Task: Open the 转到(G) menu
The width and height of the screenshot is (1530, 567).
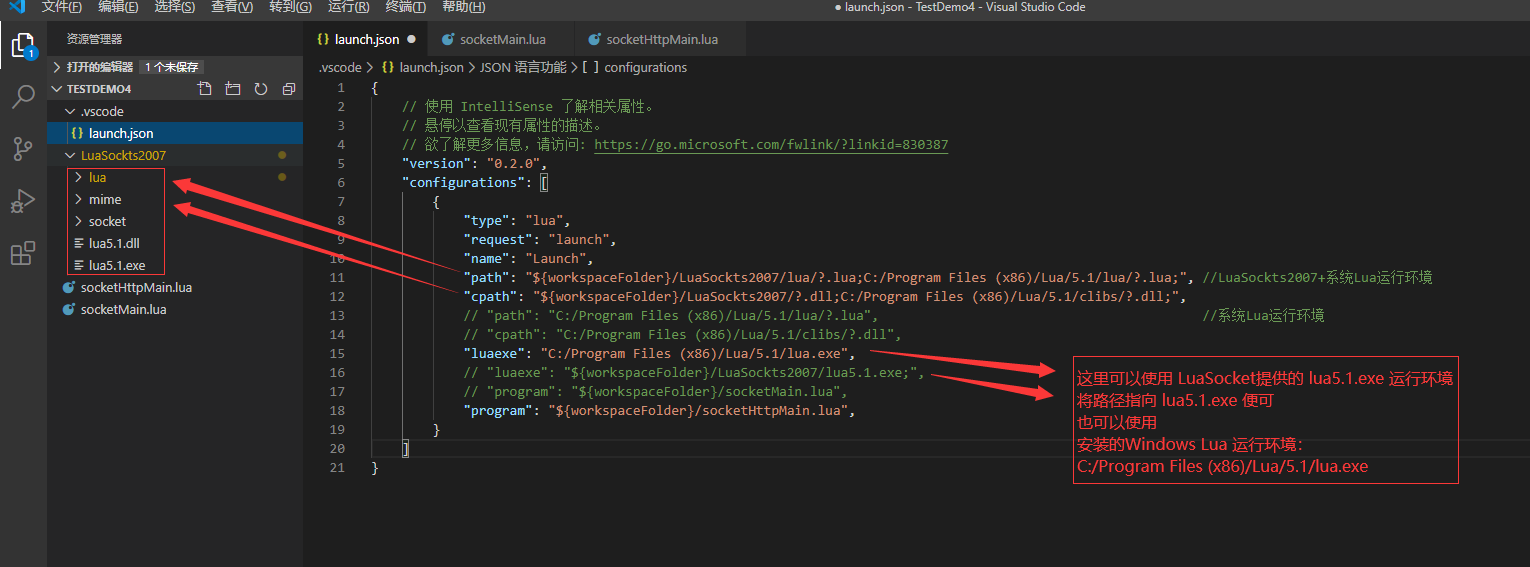Action: [x=290, y=7]
